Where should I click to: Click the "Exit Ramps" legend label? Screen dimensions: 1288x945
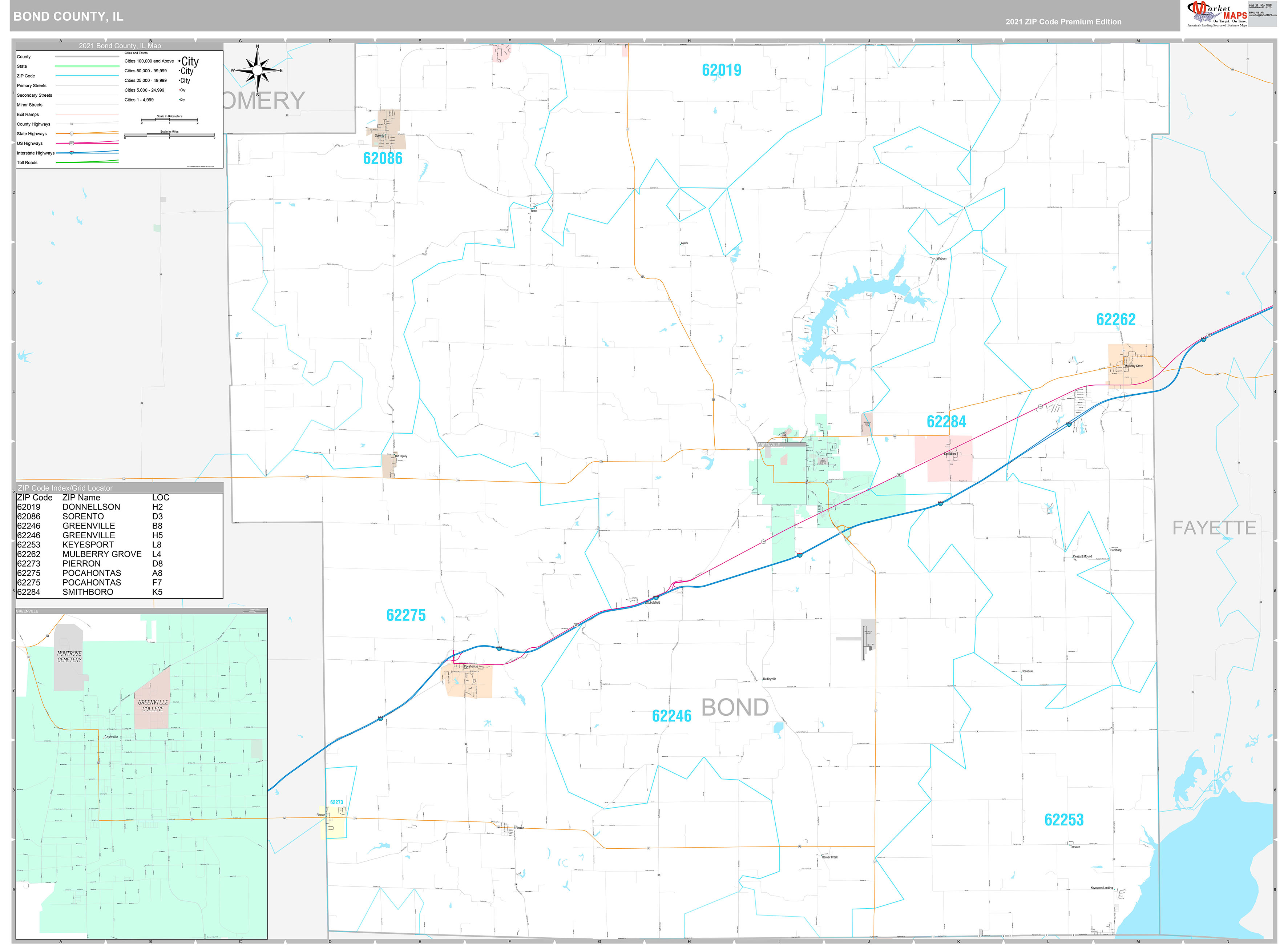click(27, 114)
